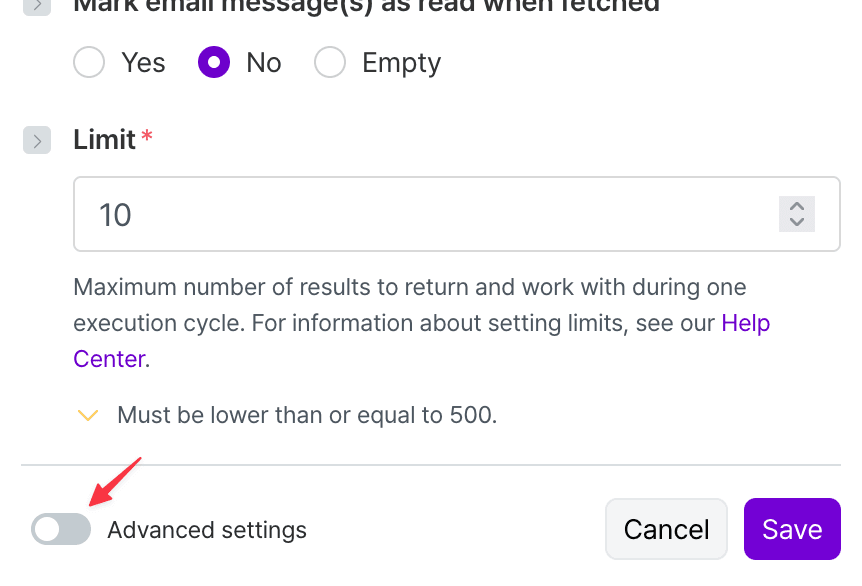862x586 pixels.
Task: Open the Help Center link
Action: 745,323
